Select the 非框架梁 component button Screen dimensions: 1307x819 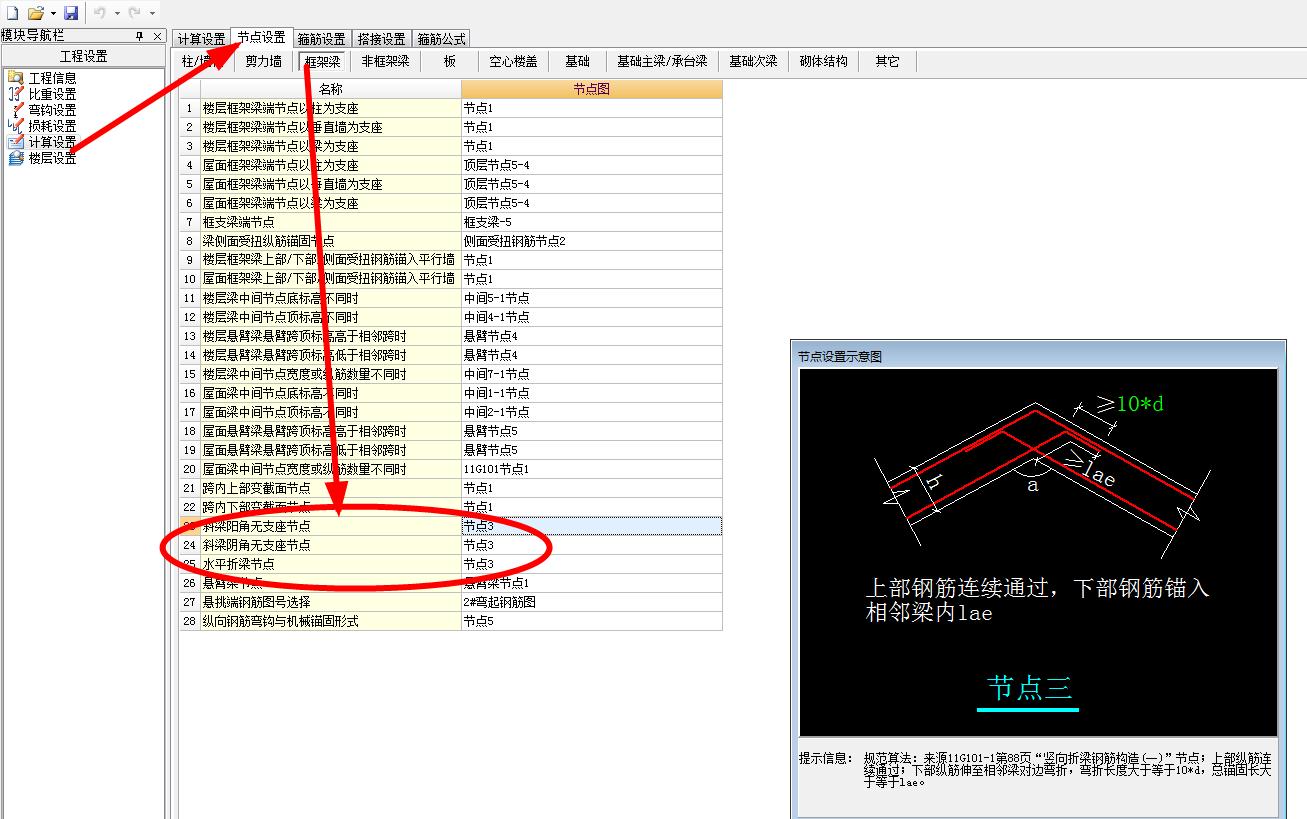385,61
